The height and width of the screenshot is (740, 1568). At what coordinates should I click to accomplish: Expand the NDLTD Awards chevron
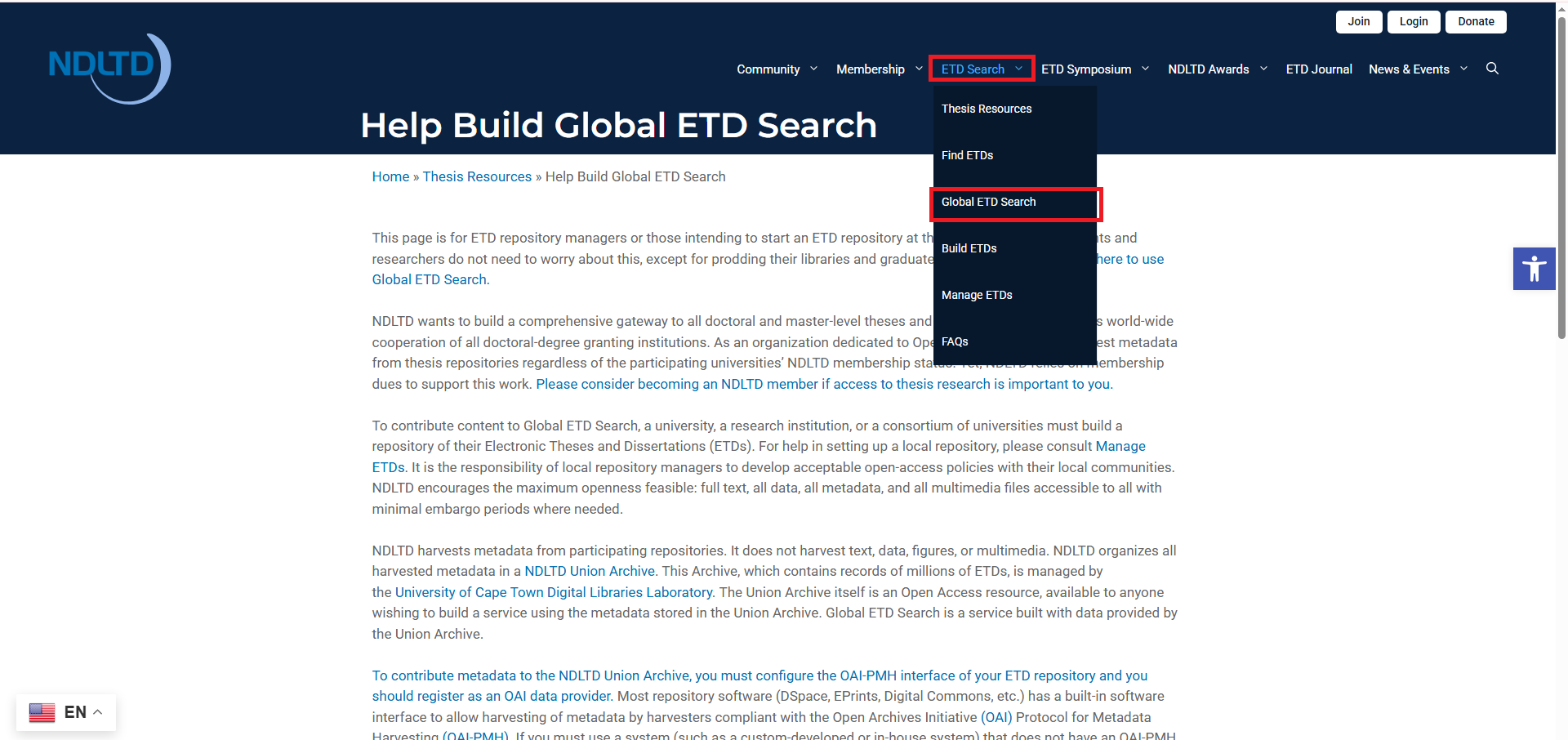(1263, 69)
